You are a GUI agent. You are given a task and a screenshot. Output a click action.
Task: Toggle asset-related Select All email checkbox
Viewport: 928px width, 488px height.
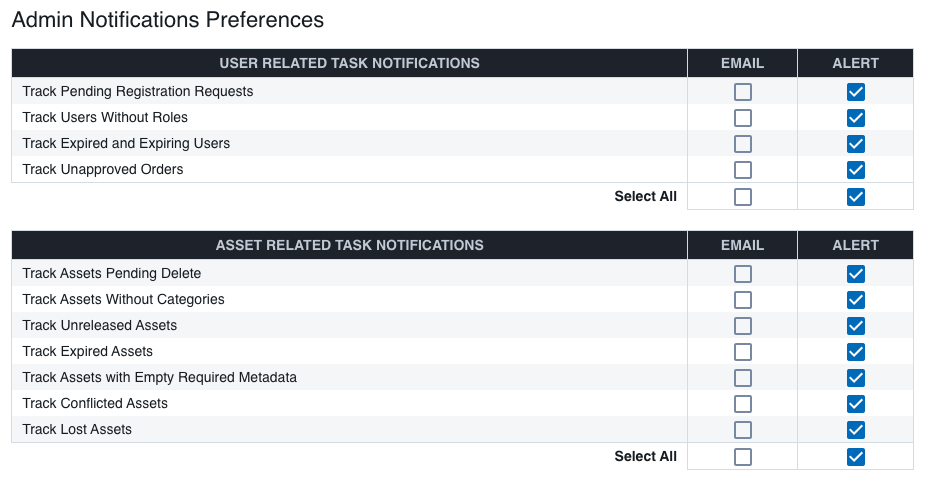click(x=743, y=457)
